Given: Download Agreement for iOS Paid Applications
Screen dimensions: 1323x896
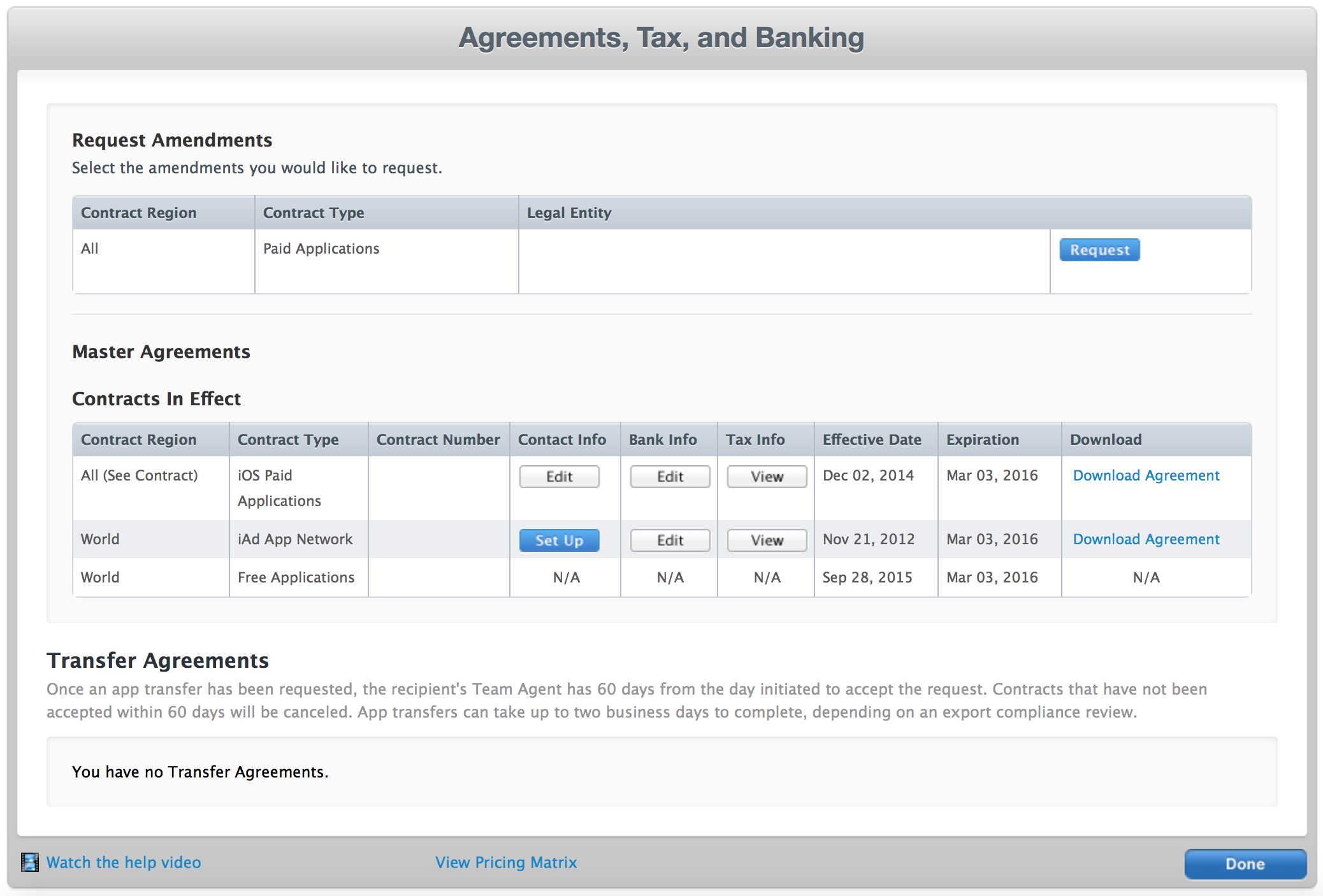Looking at the screenshot, I should pyautogui.click(x=1146, y=475).
